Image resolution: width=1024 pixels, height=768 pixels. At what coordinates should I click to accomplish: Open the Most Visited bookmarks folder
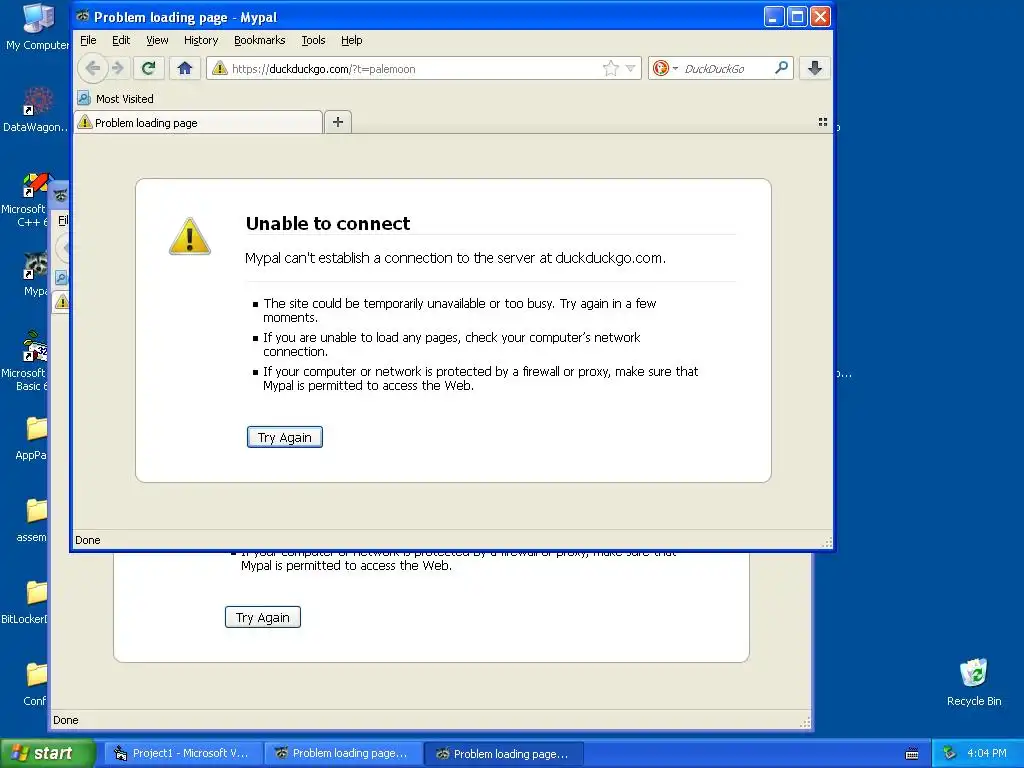tap(115, 99)
